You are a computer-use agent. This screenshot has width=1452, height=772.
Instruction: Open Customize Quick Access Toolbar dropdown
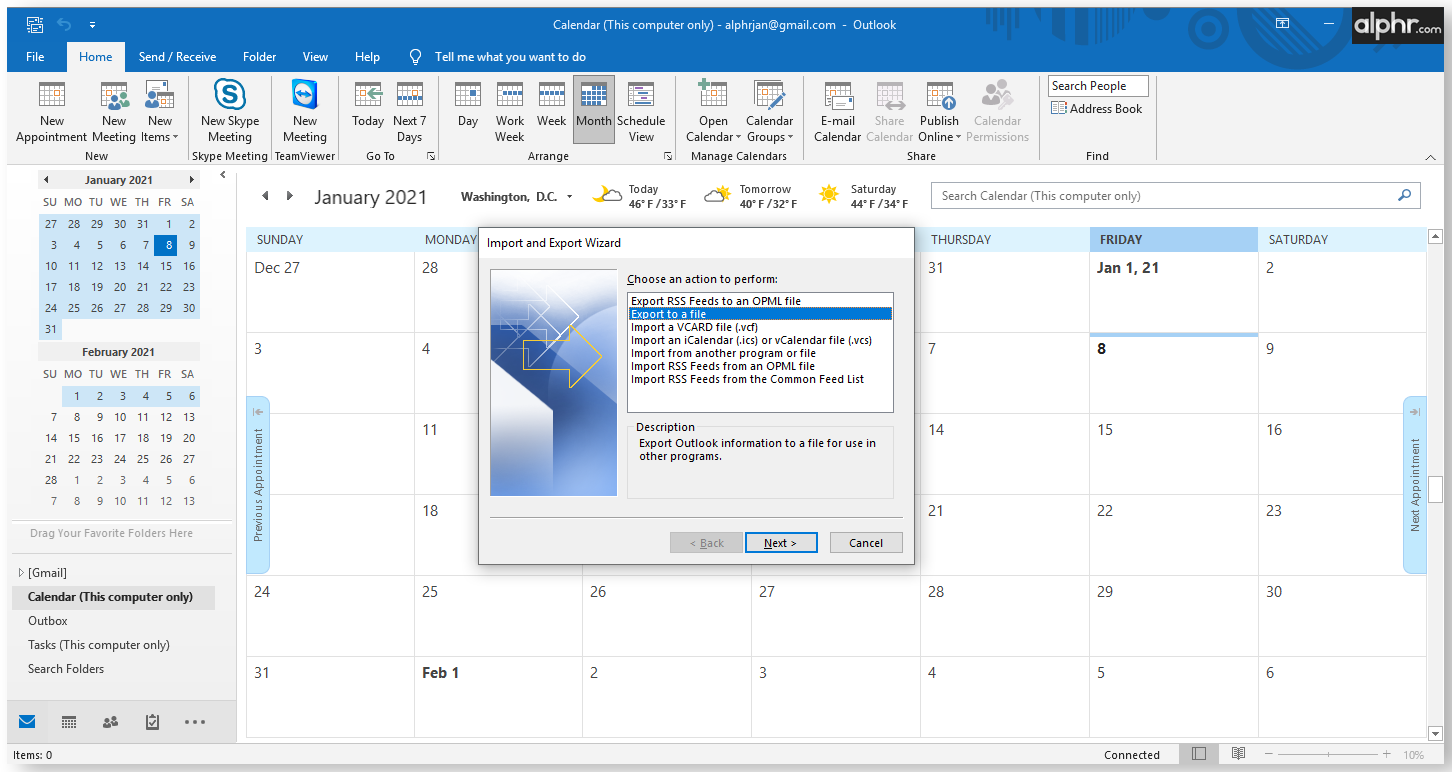[92, 23]
